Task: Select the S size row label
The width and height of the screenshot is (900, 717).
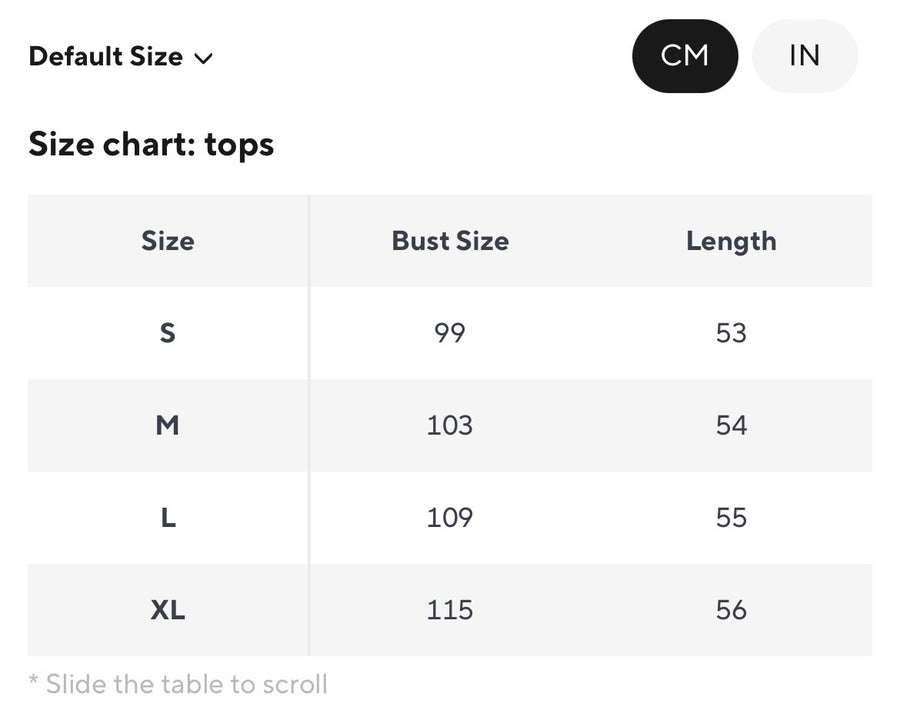Action: pos(168,333)
